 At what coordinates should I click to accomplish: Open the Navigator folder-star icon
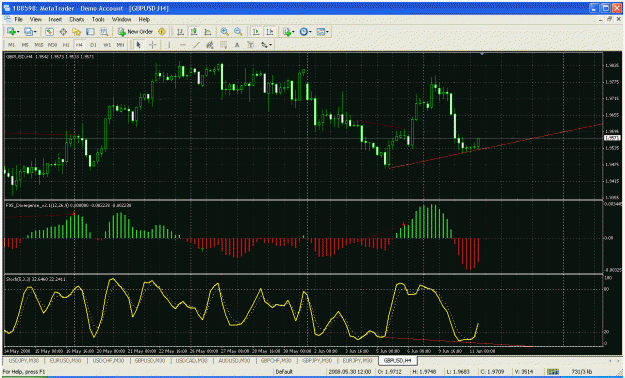point(77,32)
